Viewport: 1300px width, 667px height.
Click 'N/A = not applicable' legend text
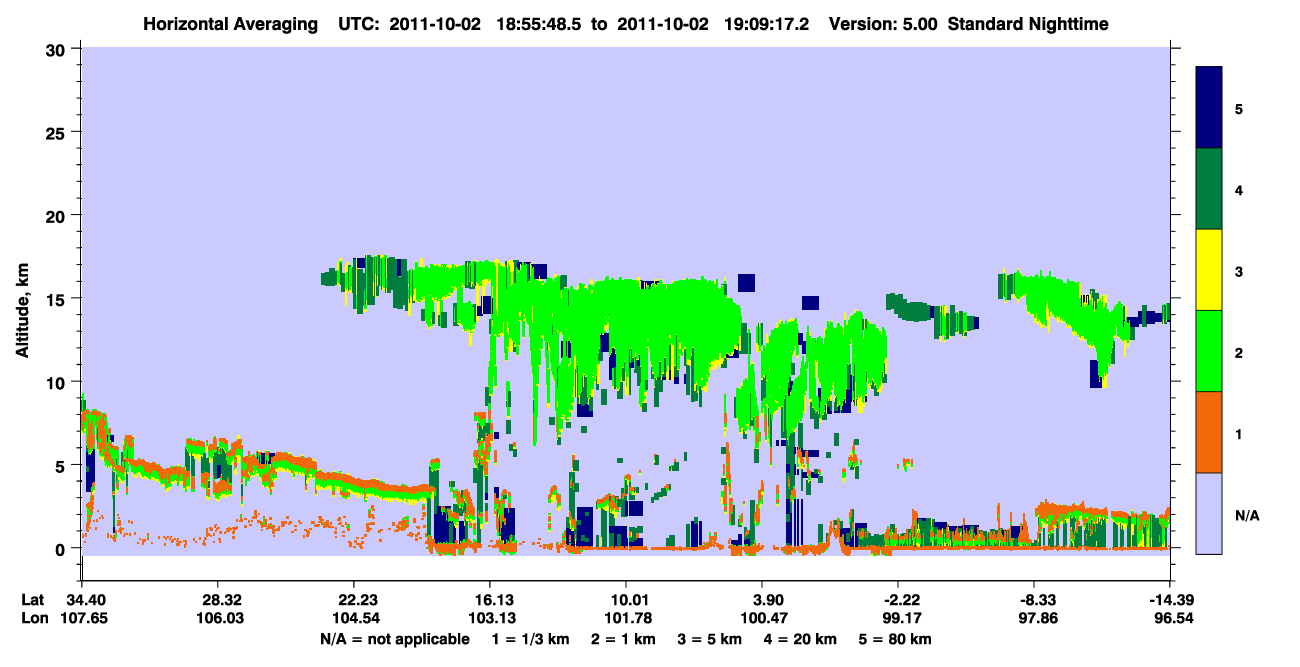point(394,638)
